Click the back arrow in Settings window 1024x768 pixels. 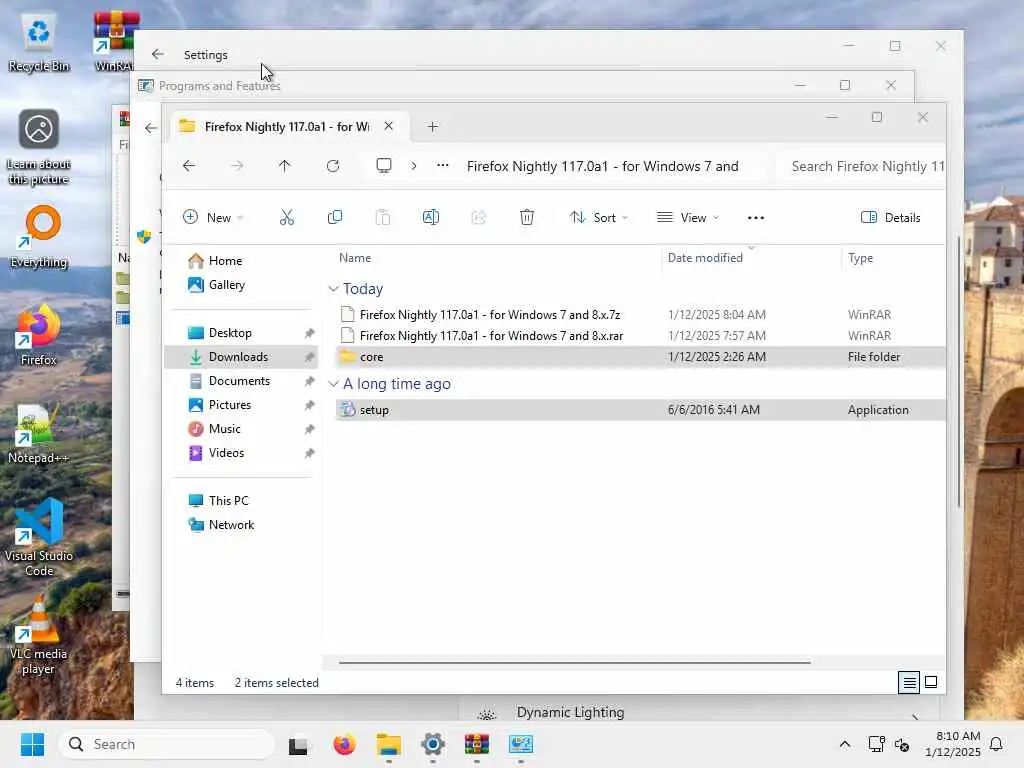click(x=157, y=54)
